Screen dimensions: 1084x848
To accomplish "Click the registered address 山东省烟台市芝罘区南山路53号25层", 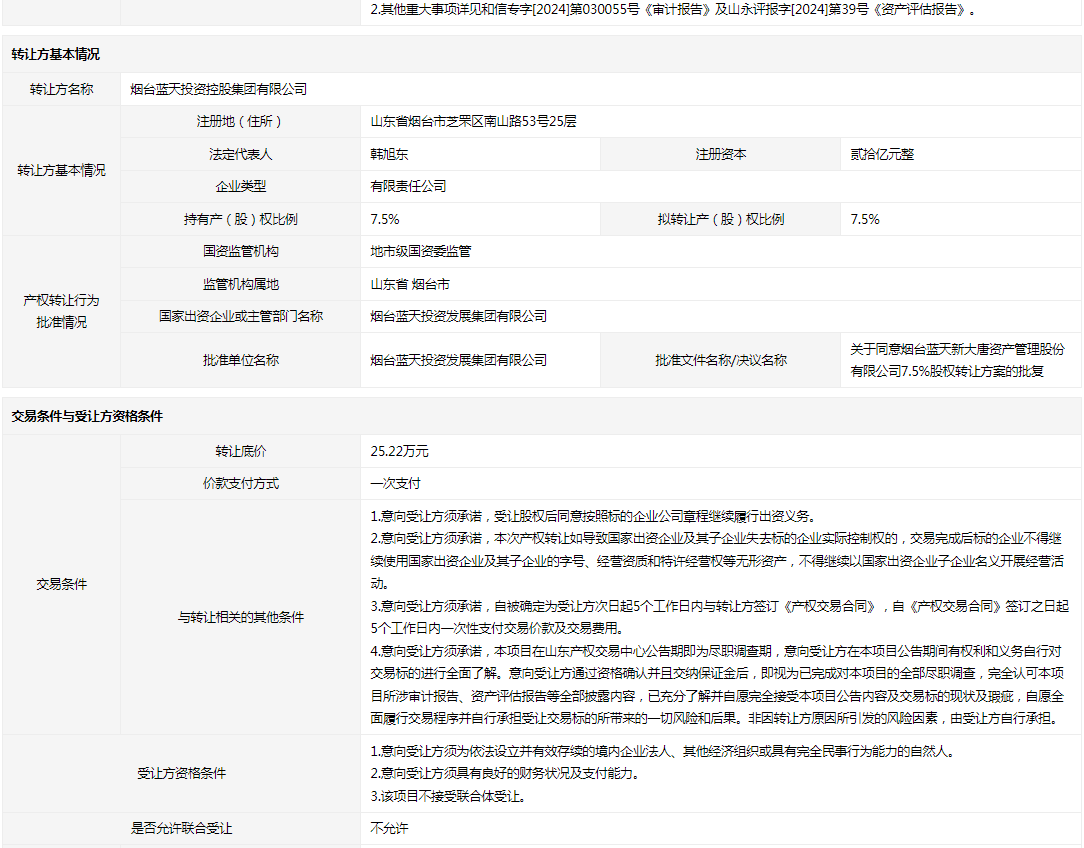I will click(x=473, y=122).
